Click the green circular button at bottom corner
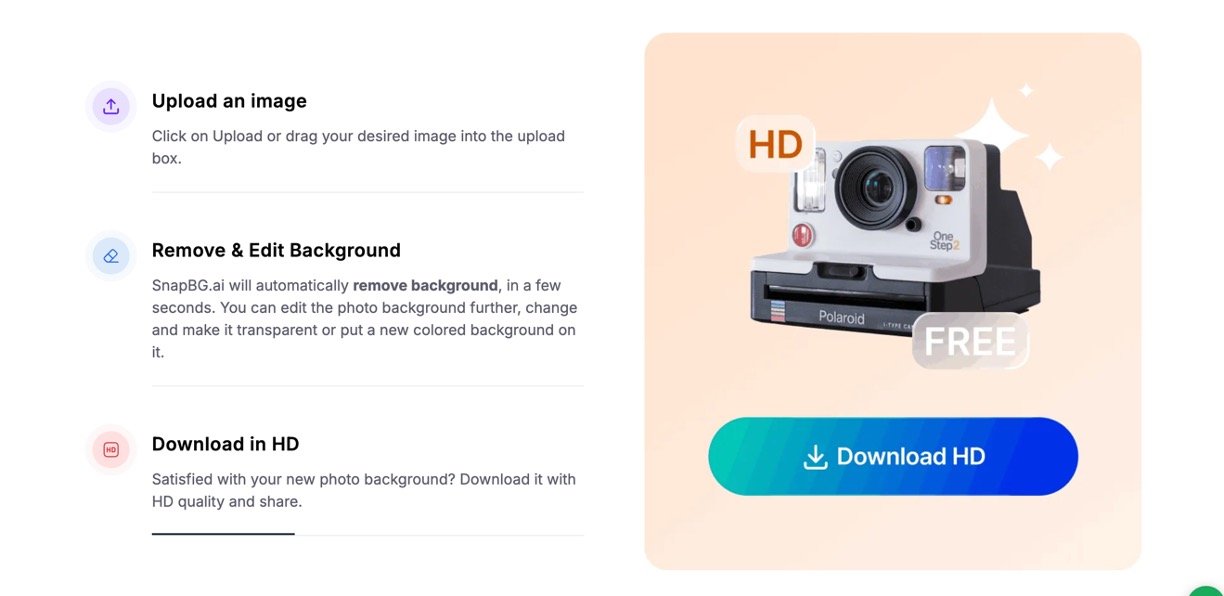This screenshot has width=1224, height=596. point(1206,591)
